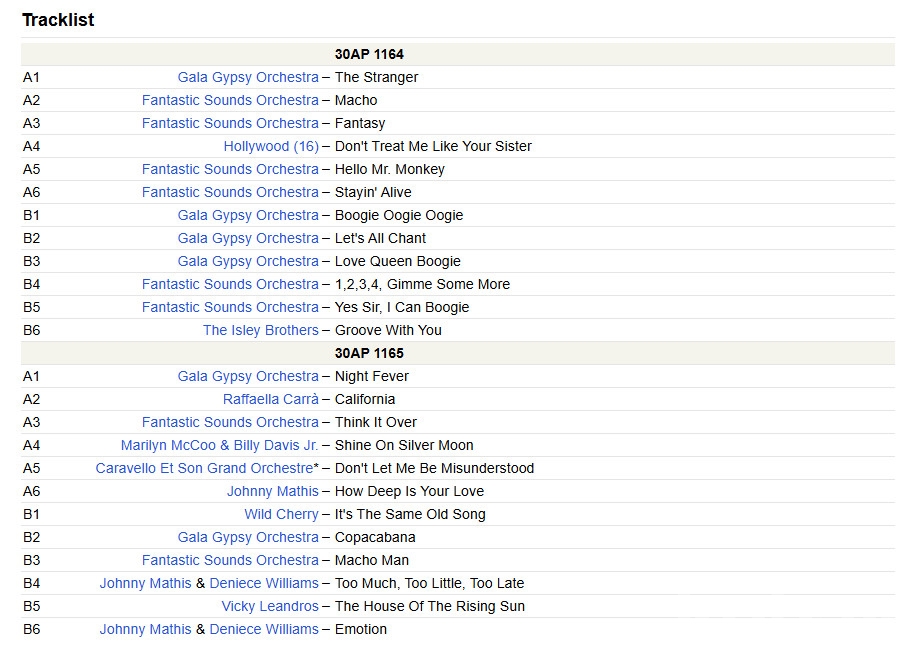Click the 30AP 1165 section header
The height and width of the screenshot is (661, 900).
pyautogui.click(x=369, y=353)
